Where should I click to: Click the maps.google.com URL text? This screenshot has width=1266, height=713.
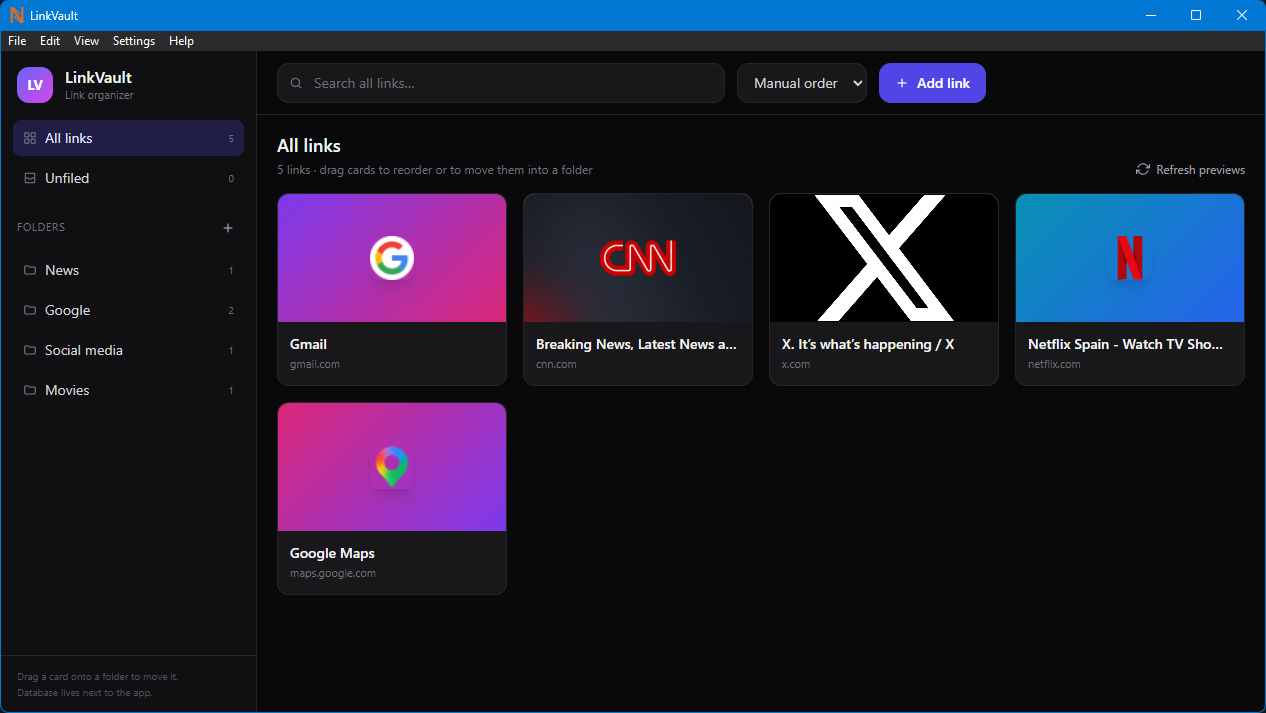pos(333,573)
